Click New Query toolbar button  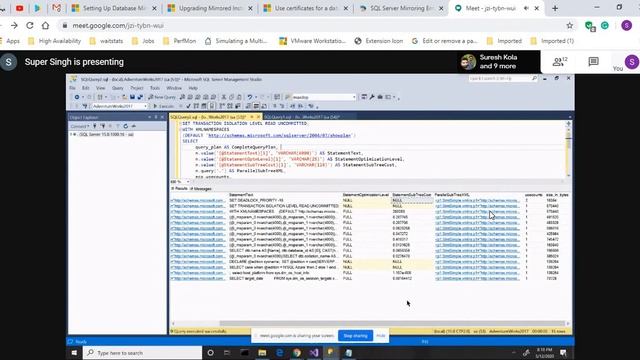pos(162,97)
